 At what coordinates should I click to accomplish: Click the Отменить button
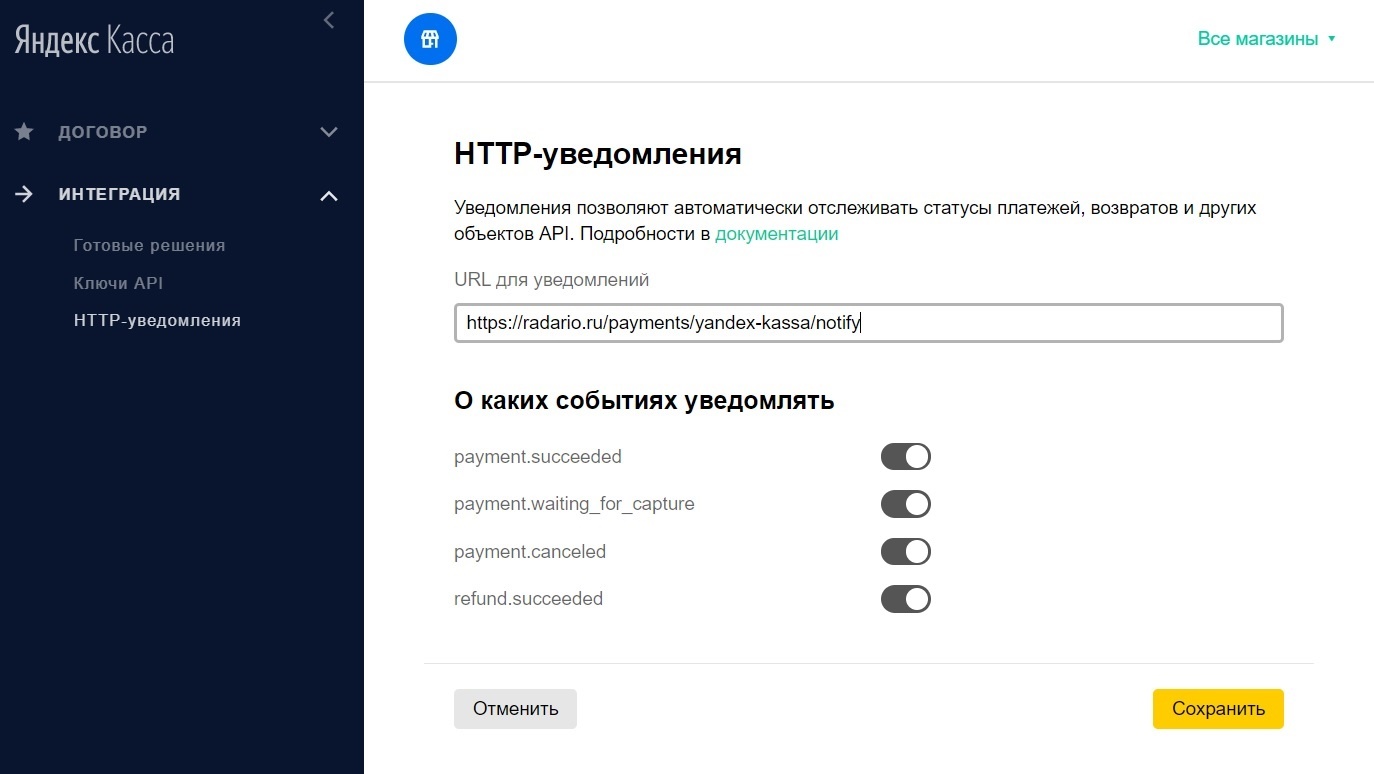tap(515, 709)
